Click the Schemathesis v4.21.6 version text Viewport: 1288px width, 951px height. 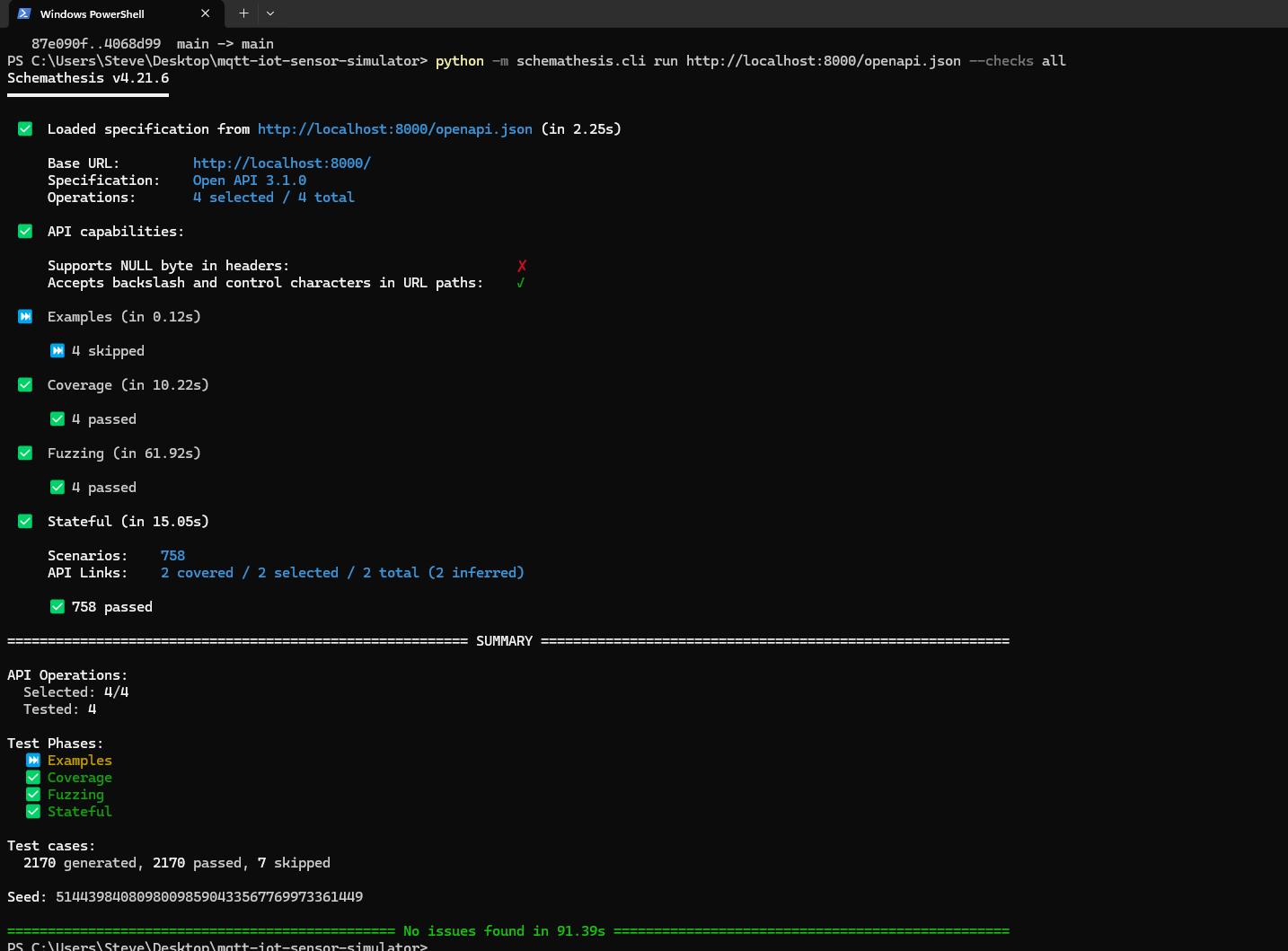click(x=88, y=78)
